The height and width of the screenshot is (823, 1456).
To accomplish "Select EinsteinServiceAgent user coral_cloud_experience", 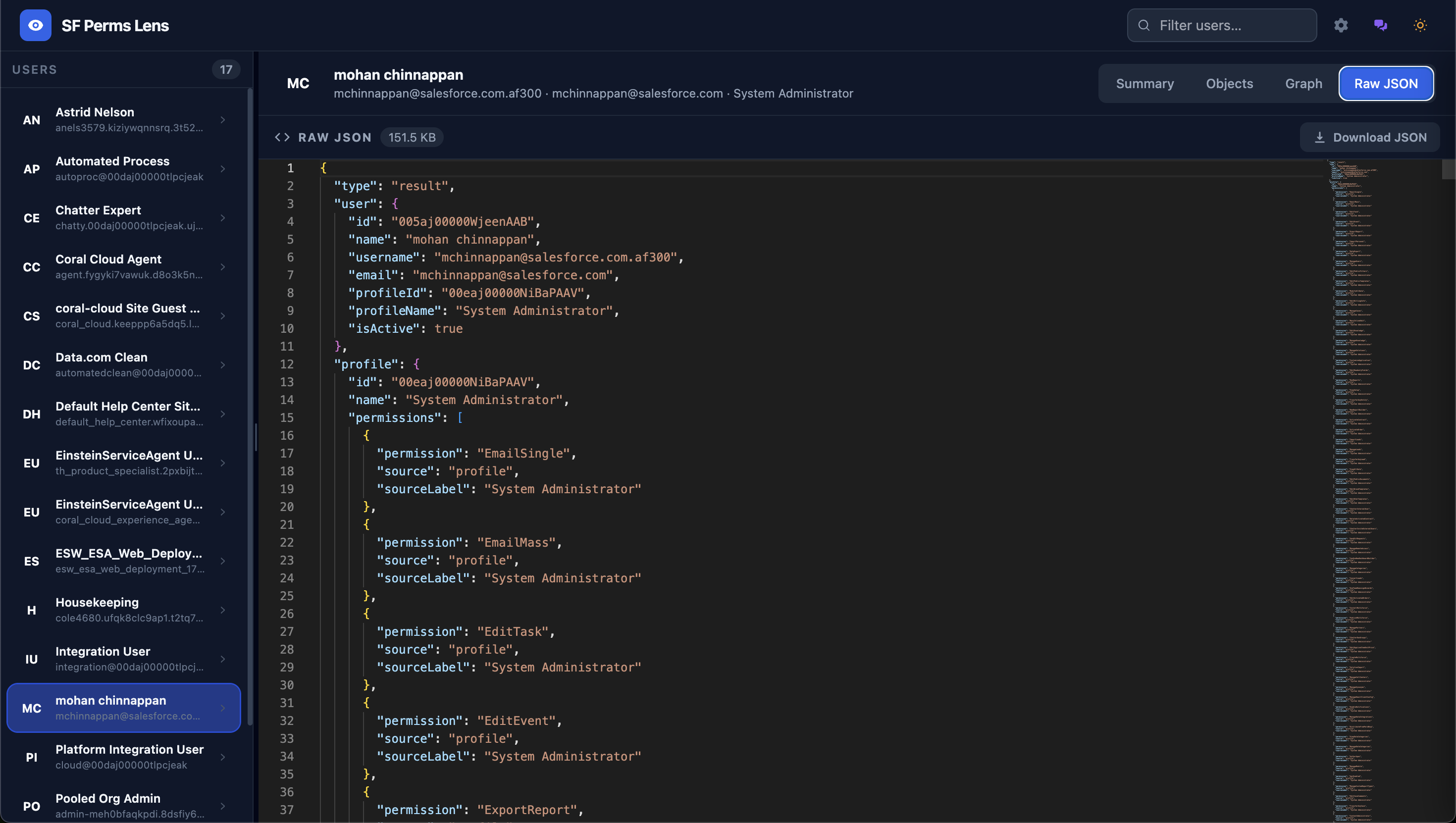I will click(124, 512).
